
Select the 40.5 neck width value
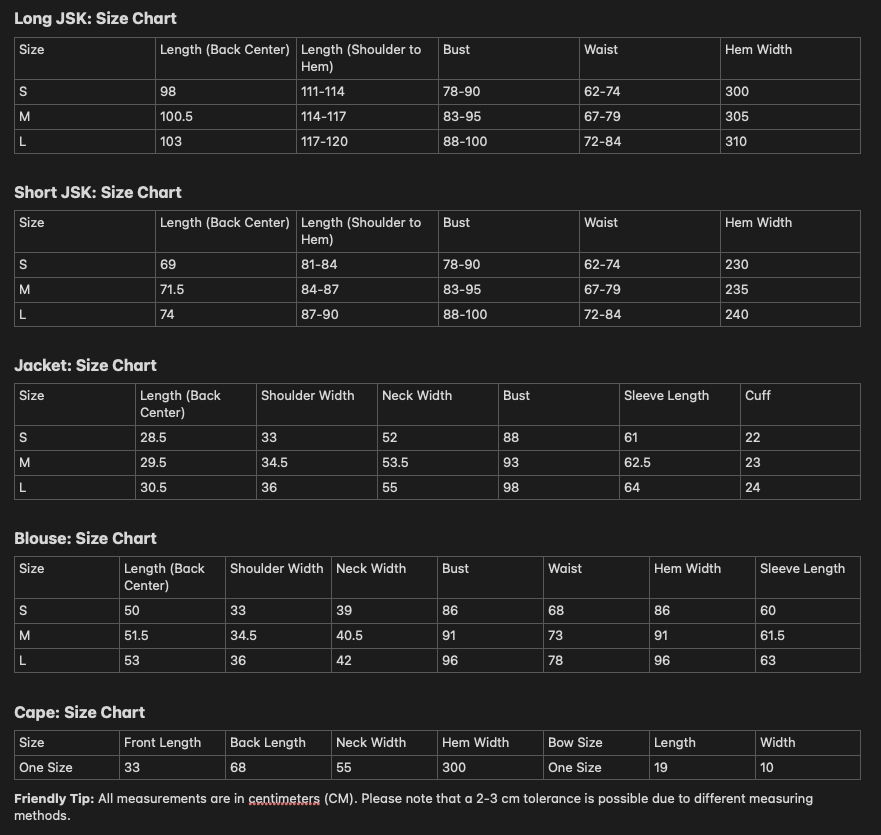point(349,635)
